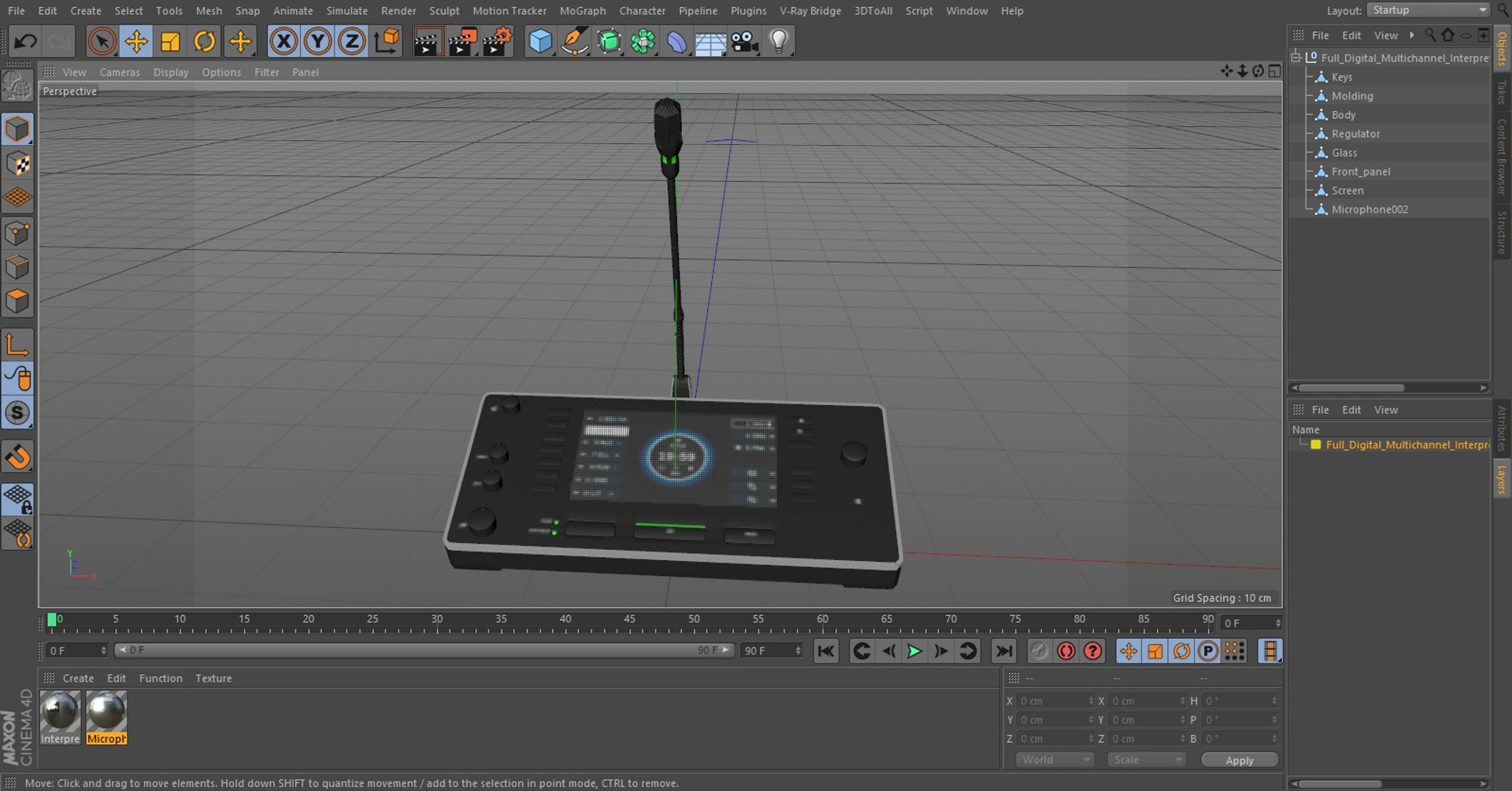
Task: Open the Layout dropdown set to Startup
Action: 1429,10
